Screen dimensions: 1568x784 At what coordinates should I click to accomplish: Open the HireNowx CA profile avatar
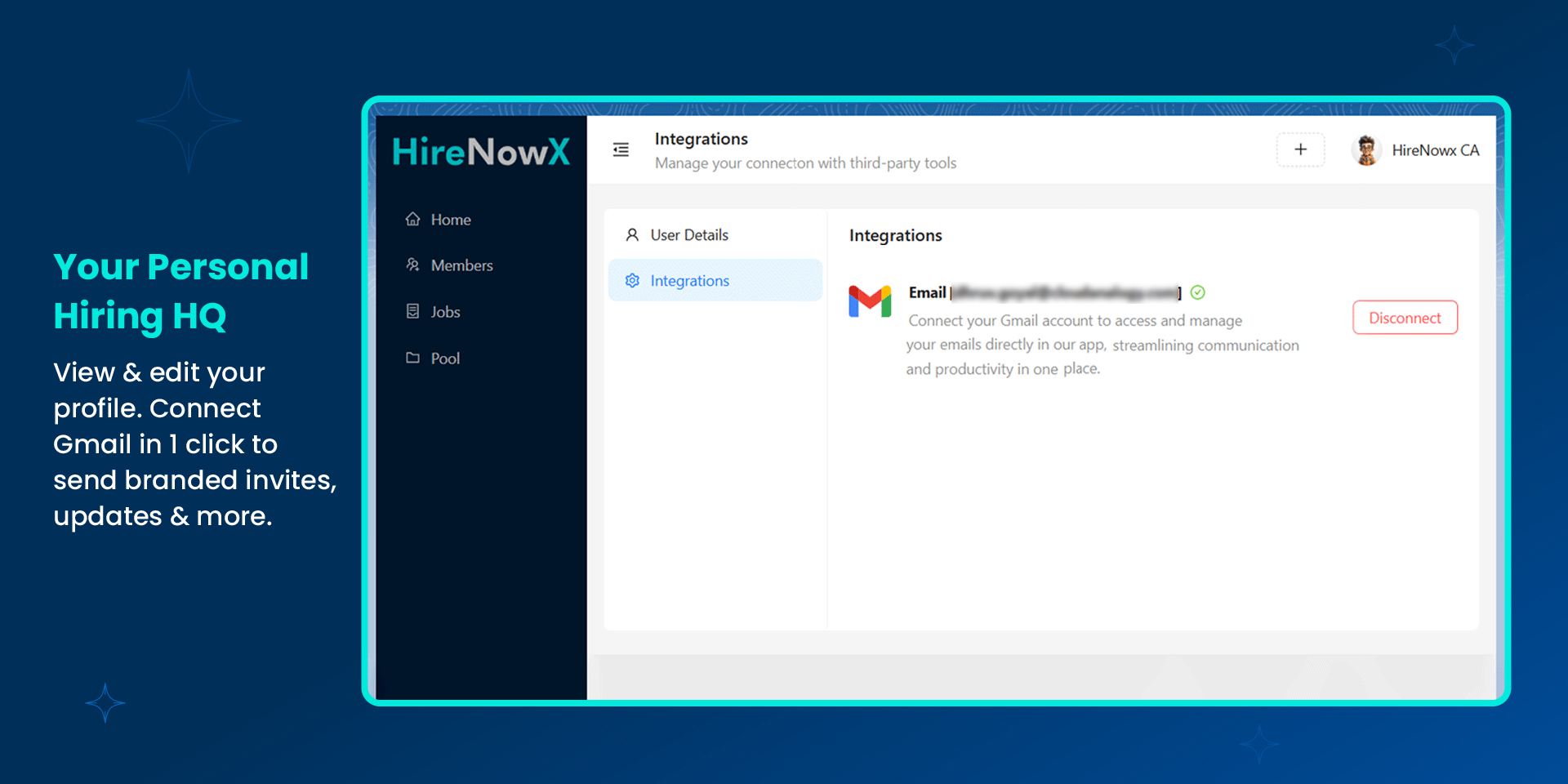[1366, 150]
